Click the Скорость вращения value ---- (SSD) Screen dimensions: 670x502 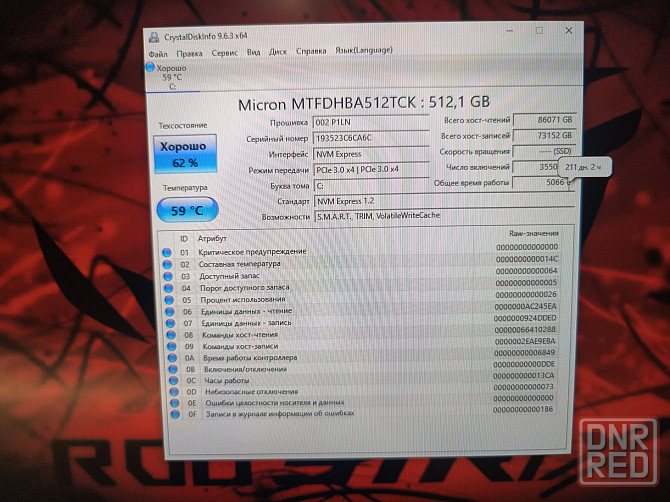click(x=544, y=152)
